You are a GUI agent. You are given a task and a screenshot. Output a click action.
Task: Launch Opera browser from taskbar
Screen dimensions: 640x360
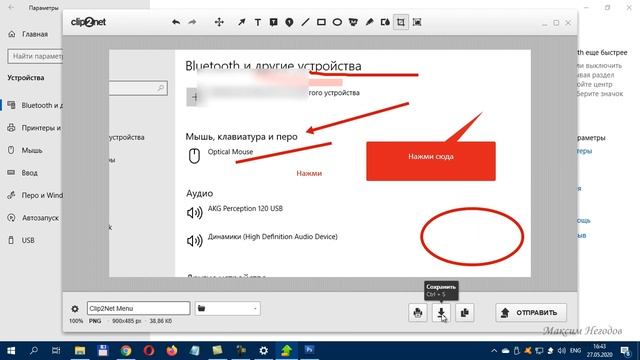[149, 351]
